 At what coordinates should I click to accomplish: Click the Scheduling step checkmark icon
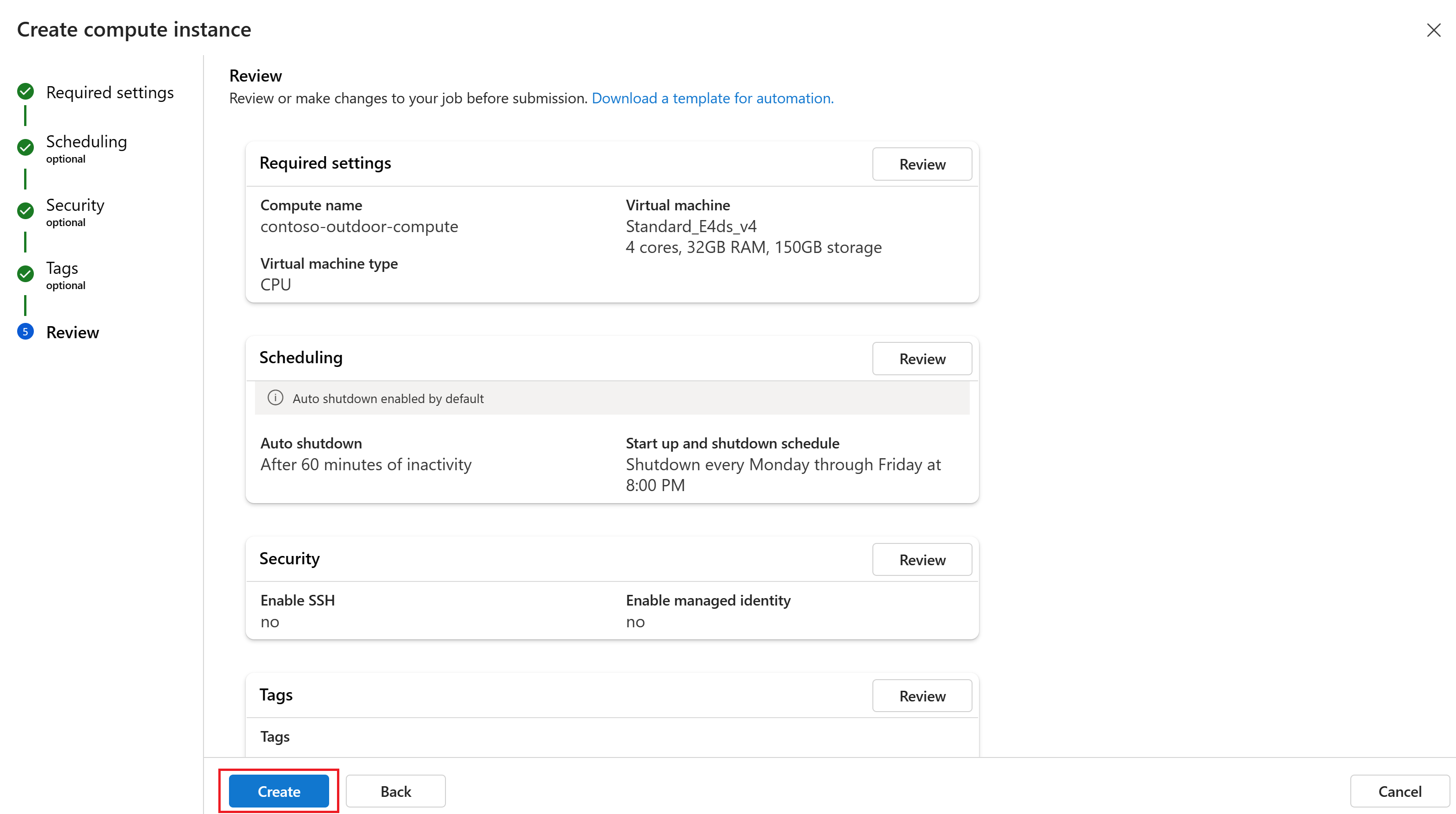(x=25, y=147)
